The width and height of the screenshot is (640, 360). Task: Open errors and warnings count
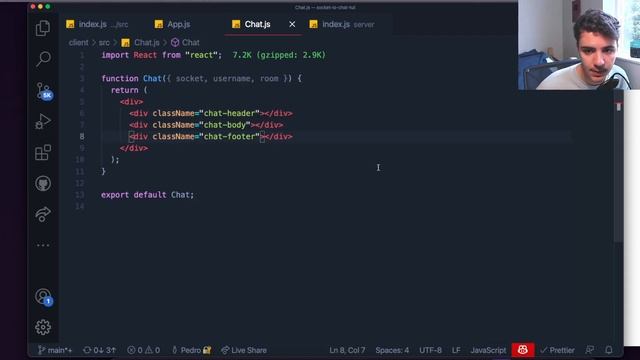click(x=143, y=350)
